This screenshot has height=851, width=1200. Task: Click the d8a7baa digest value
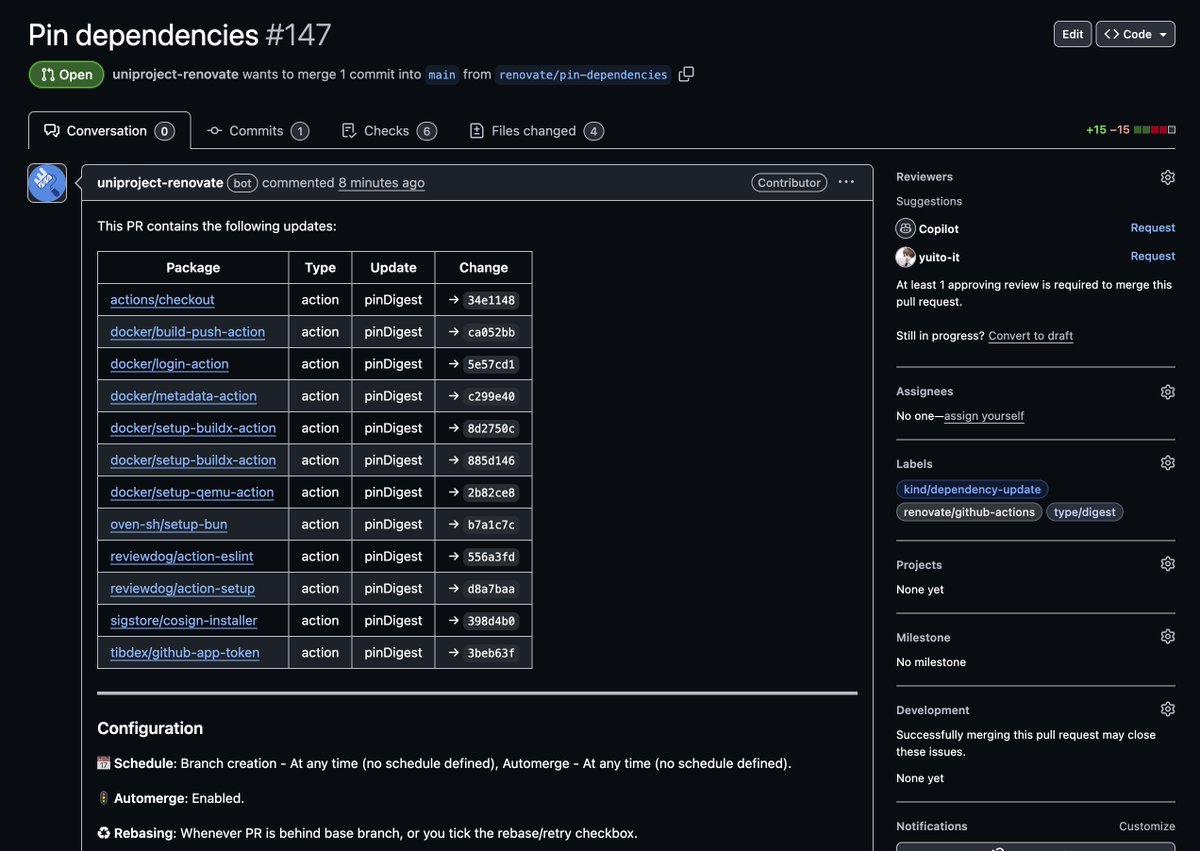[491, 588]
